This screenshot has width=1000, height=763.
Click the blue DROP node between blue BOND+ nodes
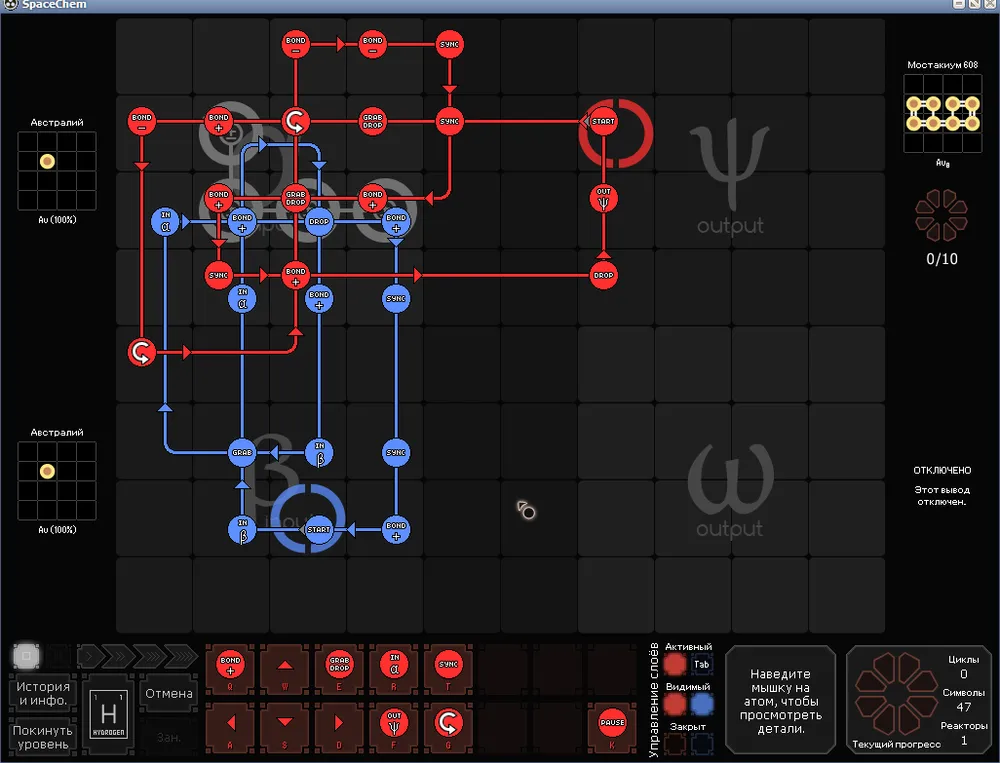319,221
